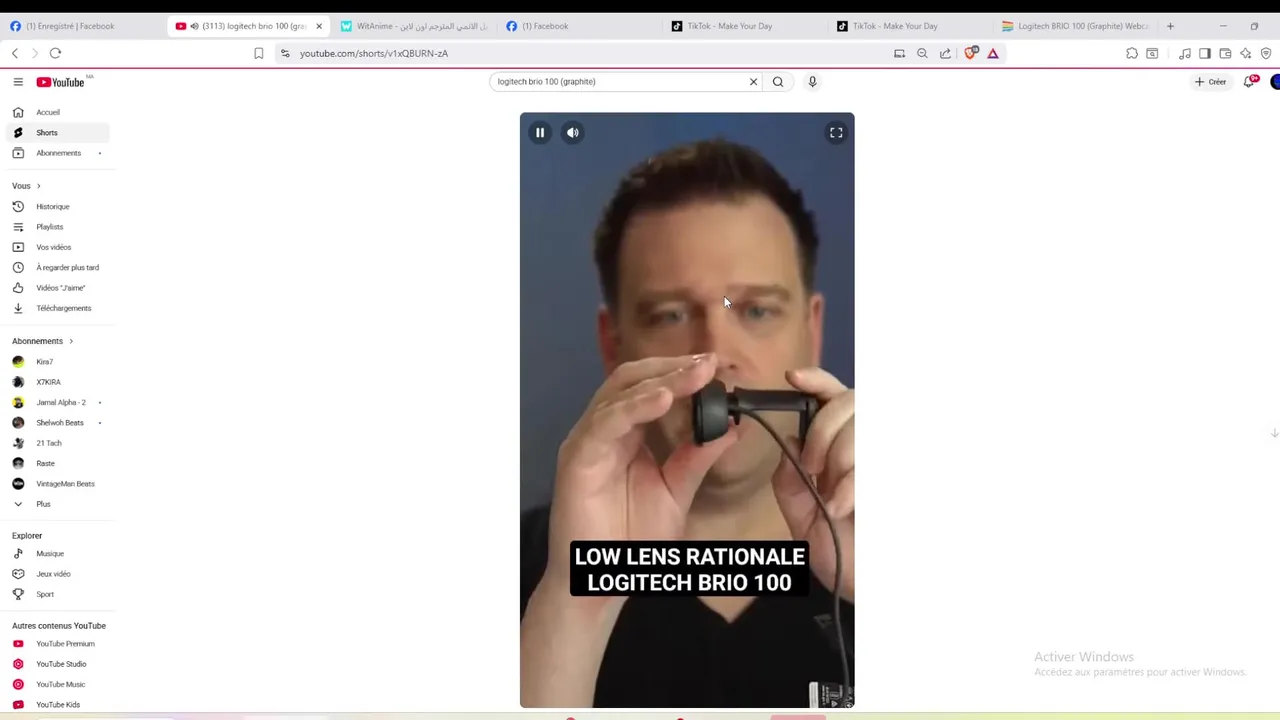1280x720 pixels.
Task: Go to next Short with down arrow
Action: (x=1274, y=433)
